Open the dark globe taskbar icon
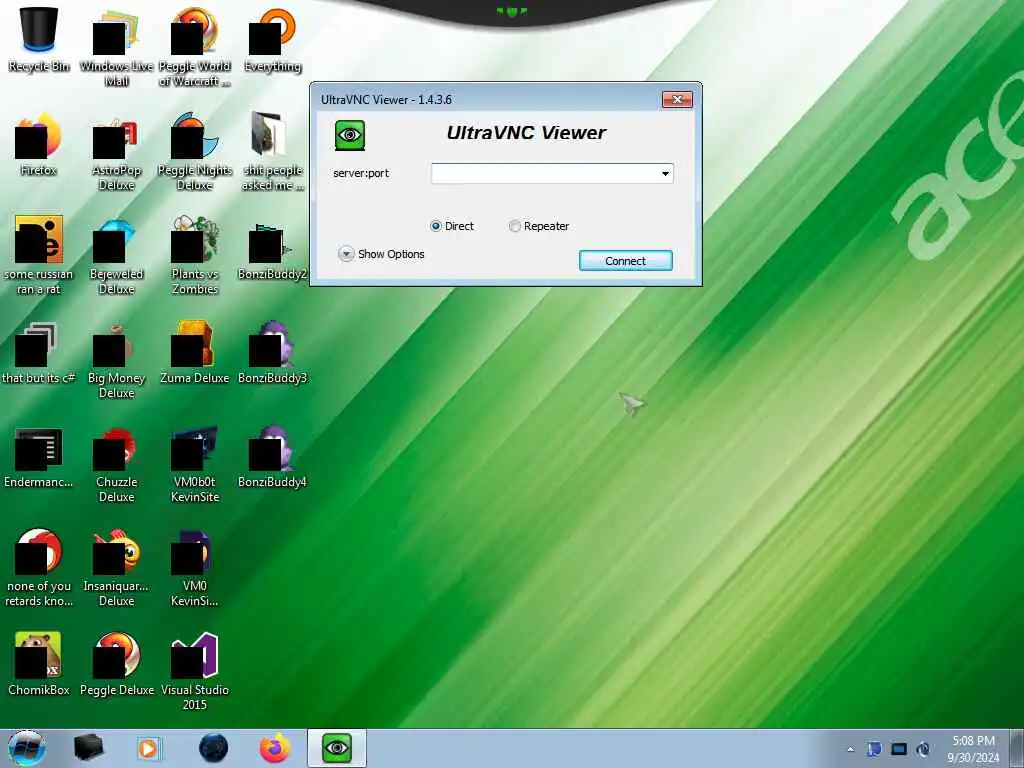This screenshot has width=1024, height=768. [x=213, y=748]
